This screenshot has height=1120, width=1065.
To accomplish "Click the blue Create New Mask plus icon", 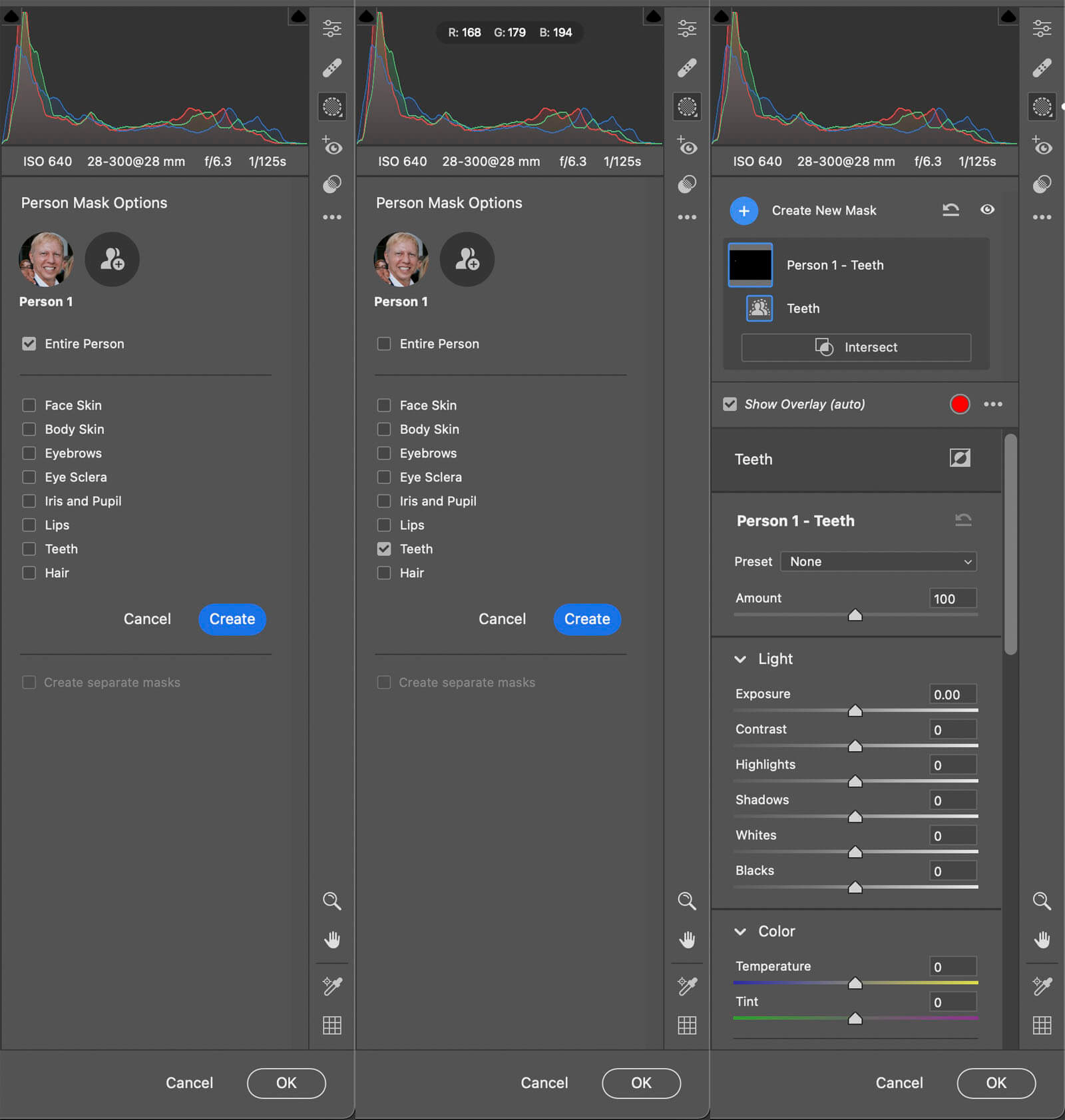I will coord(744,211).
